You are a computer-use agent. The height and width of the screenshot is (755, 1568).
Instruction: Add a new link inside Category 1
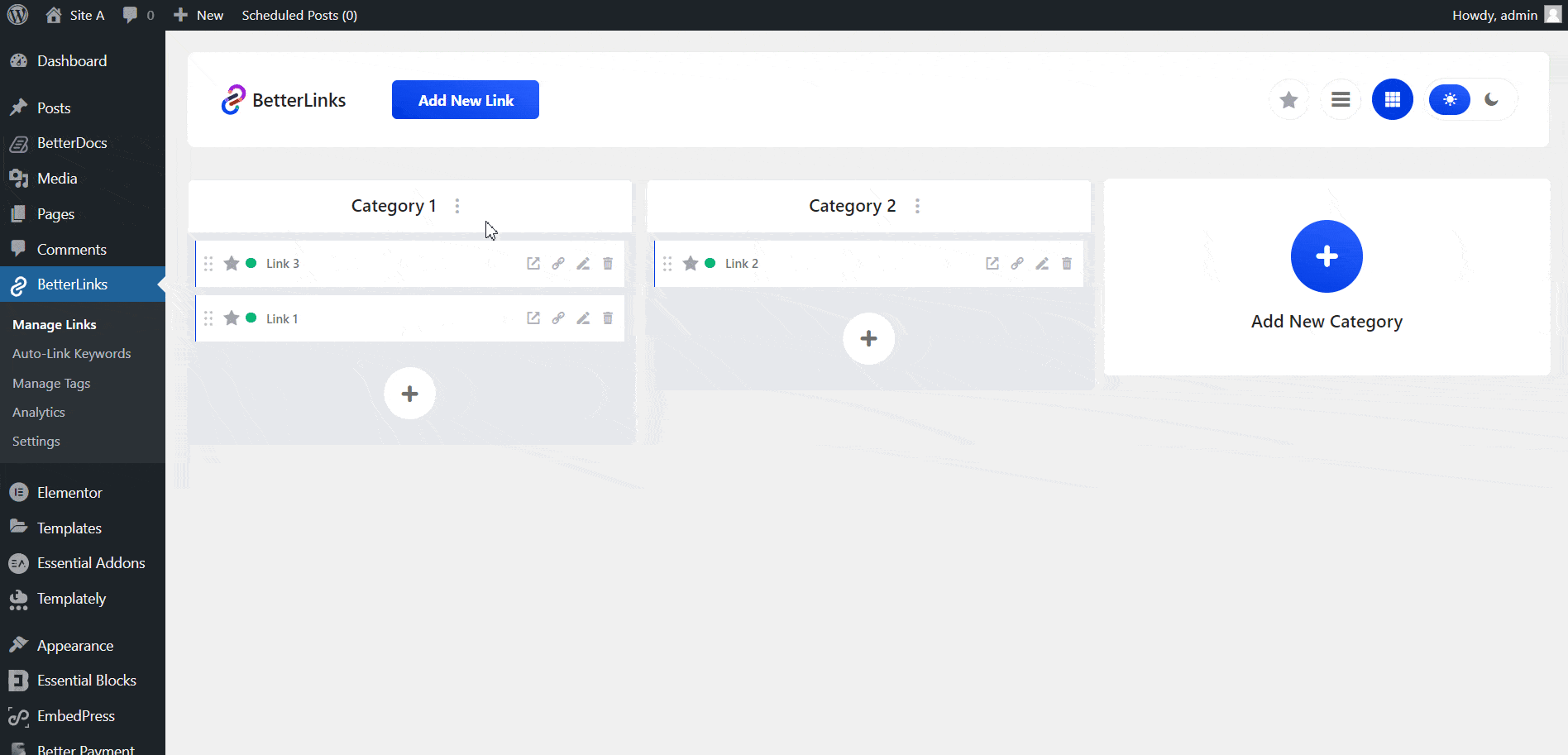pos(409,394)
